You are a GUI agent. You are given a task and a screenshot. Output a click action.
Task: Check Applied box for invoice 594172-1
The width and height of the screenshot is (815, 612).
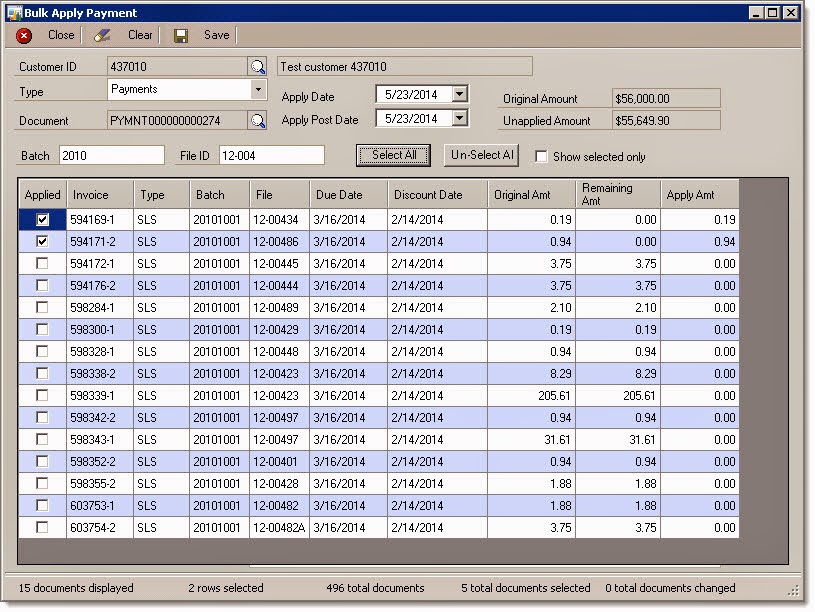(x=43, y=264)
